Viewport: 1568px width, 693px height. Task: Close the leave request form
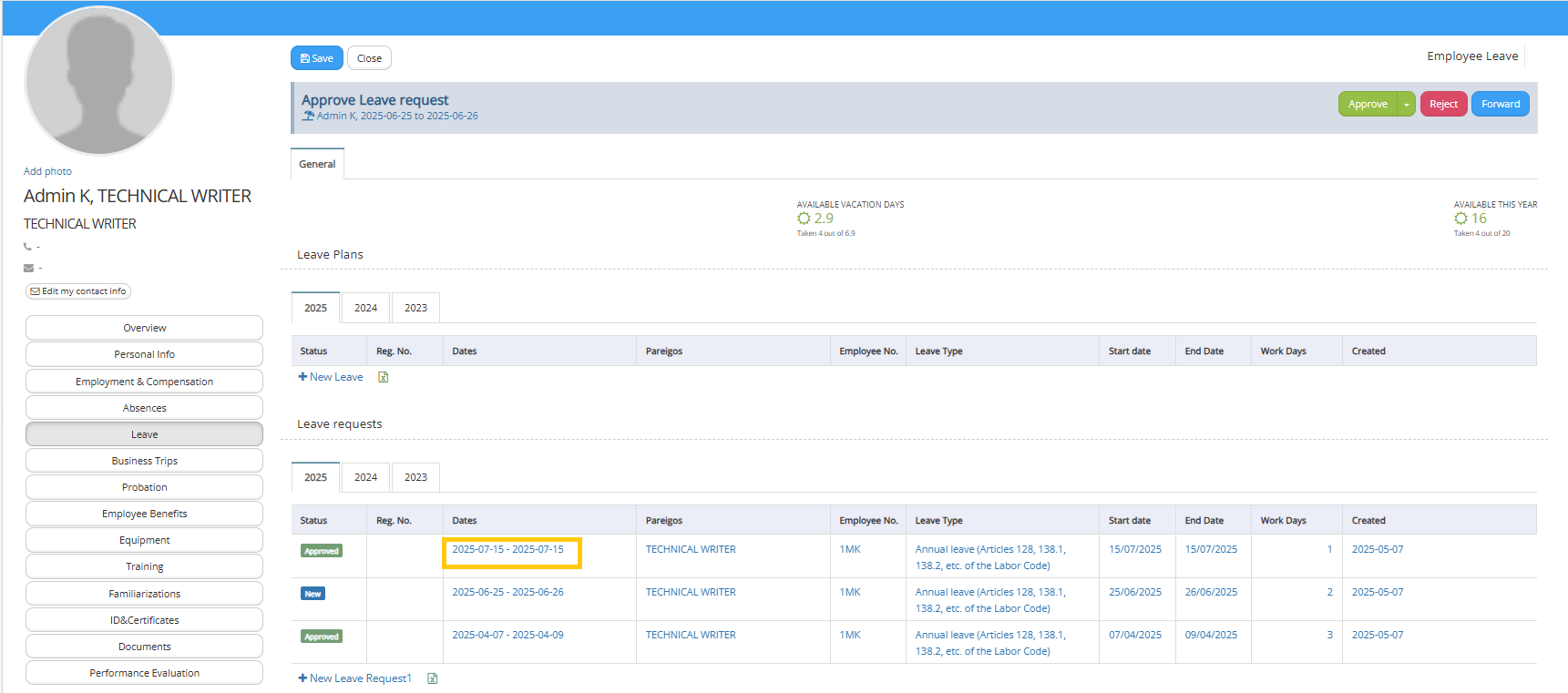[369, 58]
